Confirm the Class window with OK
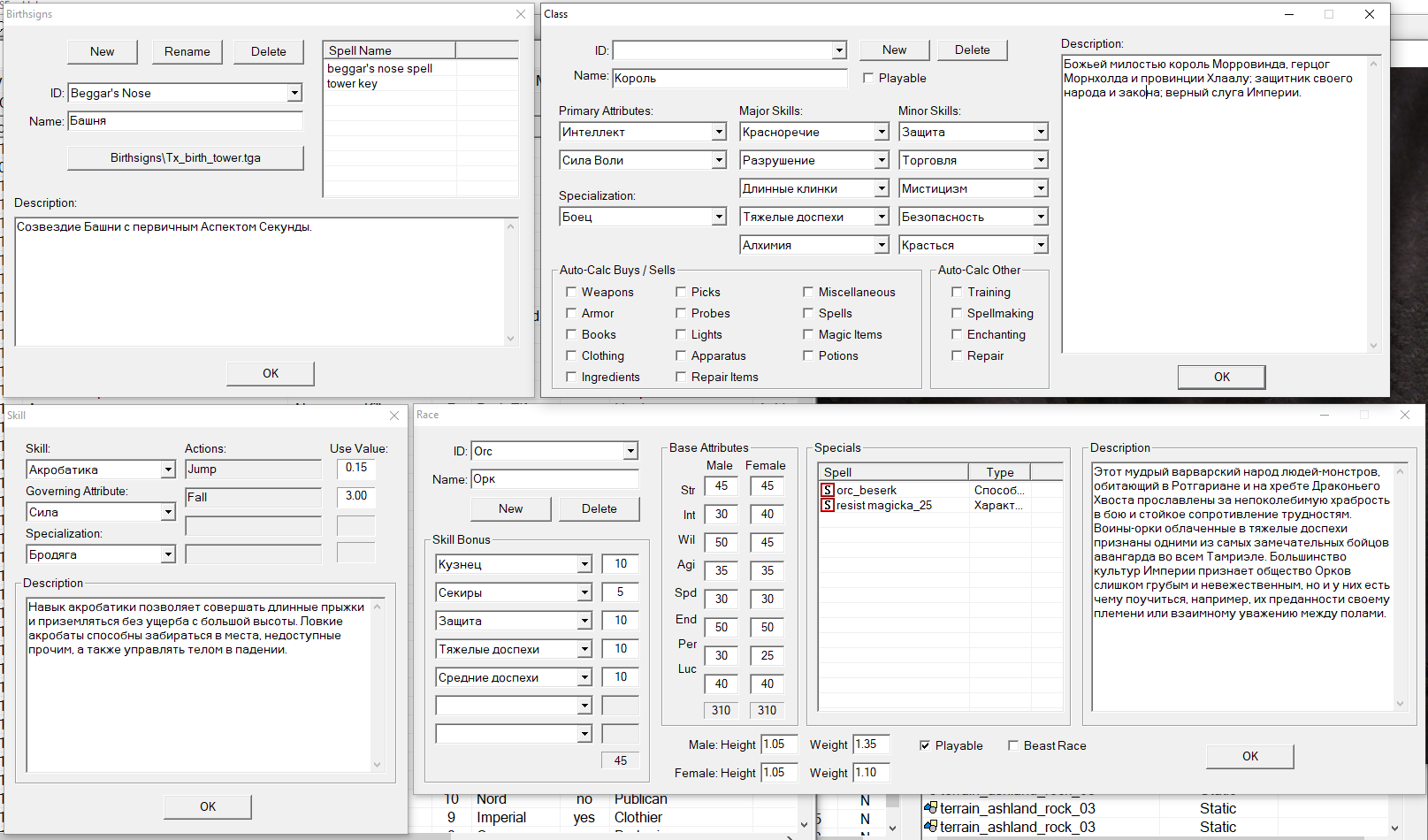Screen dimensions: 1428x840 click(x=1222, y=377)
